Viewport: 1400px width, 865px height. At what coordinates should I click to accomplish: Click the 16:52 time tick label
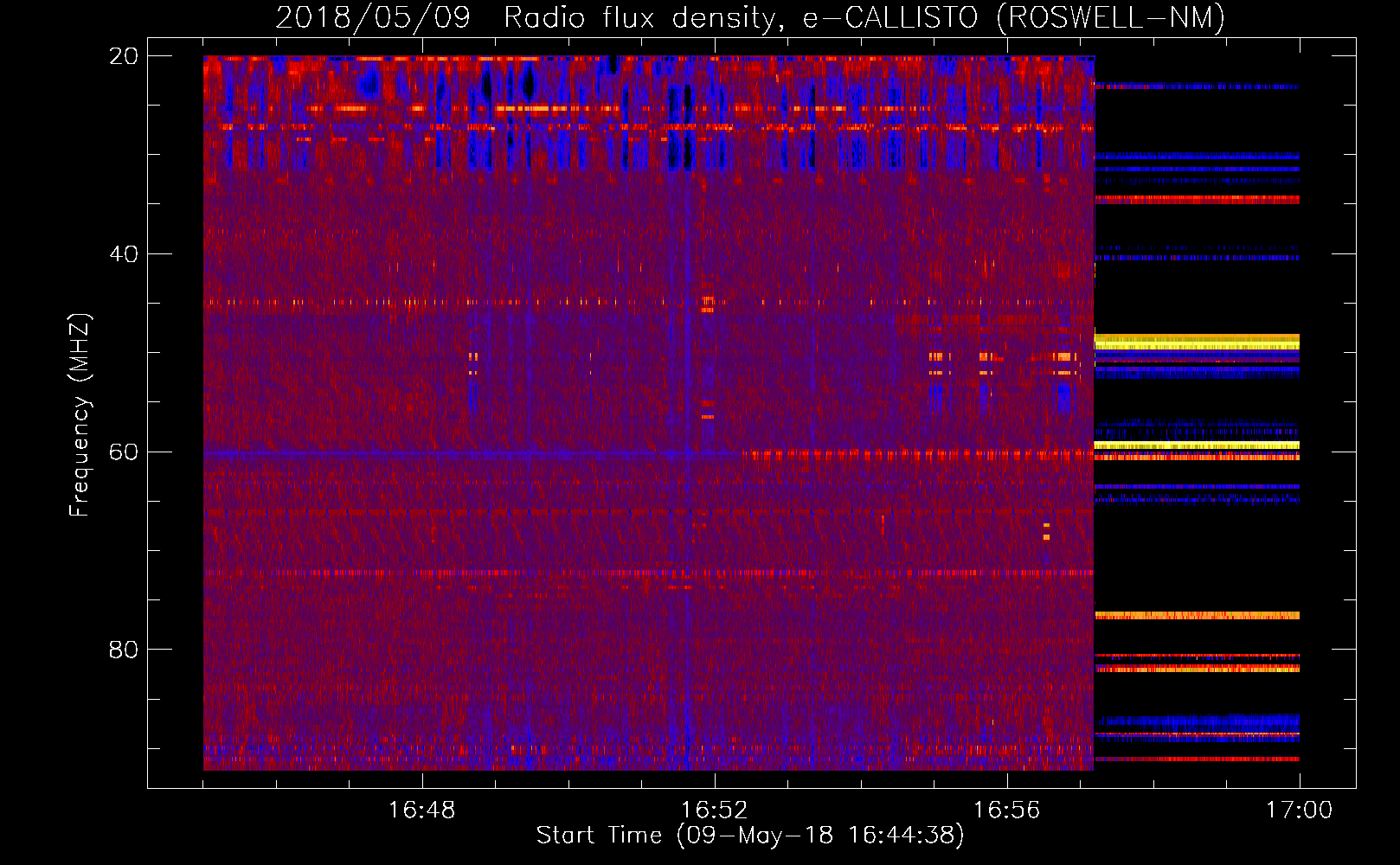(714, 810)
